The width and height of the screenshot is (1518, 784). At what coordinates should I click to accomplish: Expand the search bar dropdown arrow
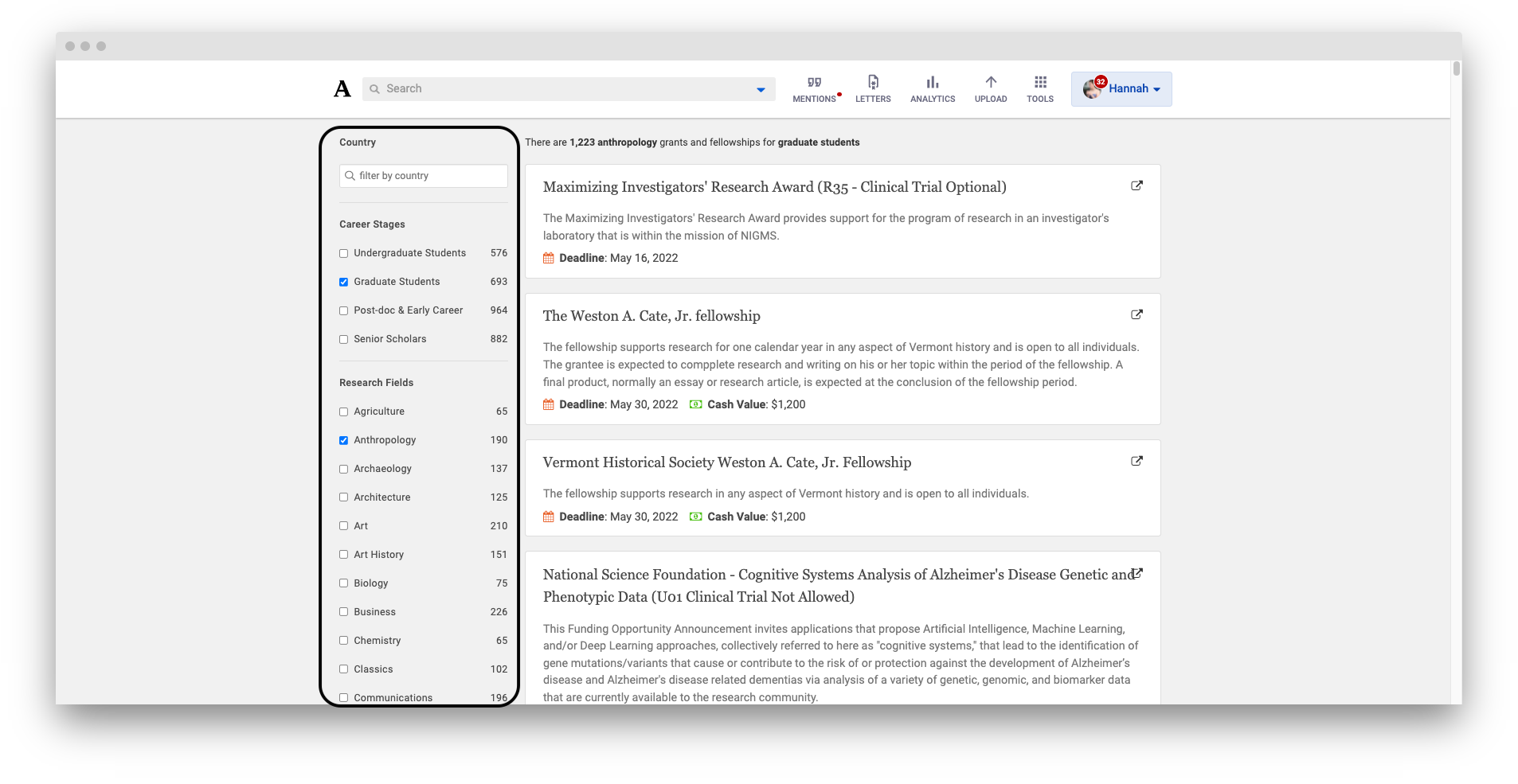[x=761, y=89]
